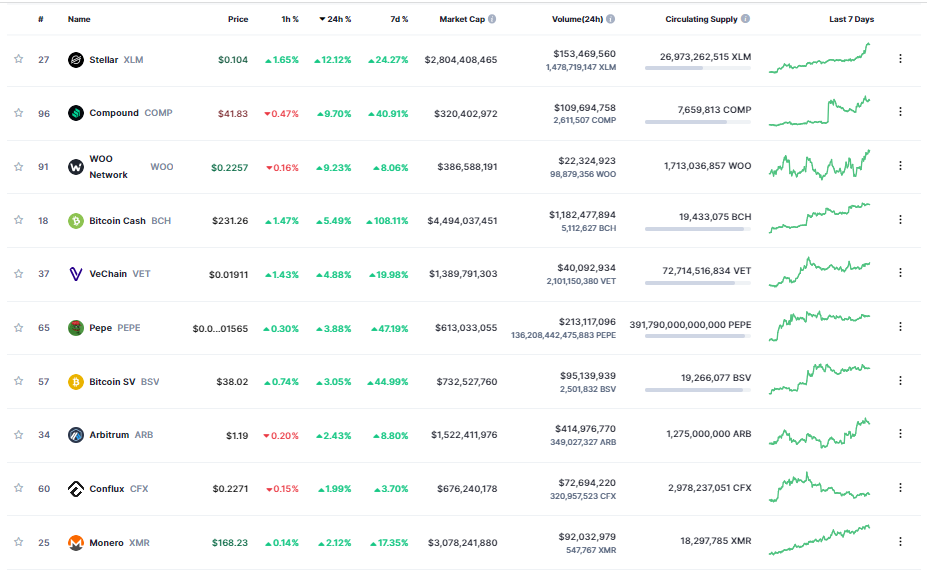
Task: Click Bitcoin Cash market cap $4,494,037,451
Action: [x=462, y=220]
